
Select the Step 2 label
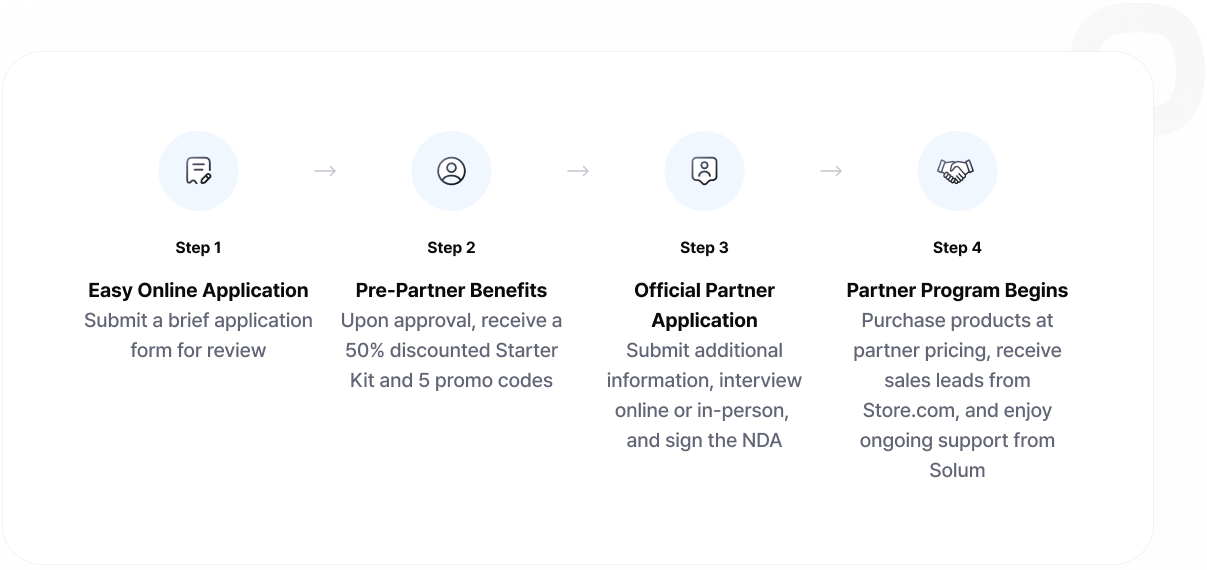coord(451,247)
